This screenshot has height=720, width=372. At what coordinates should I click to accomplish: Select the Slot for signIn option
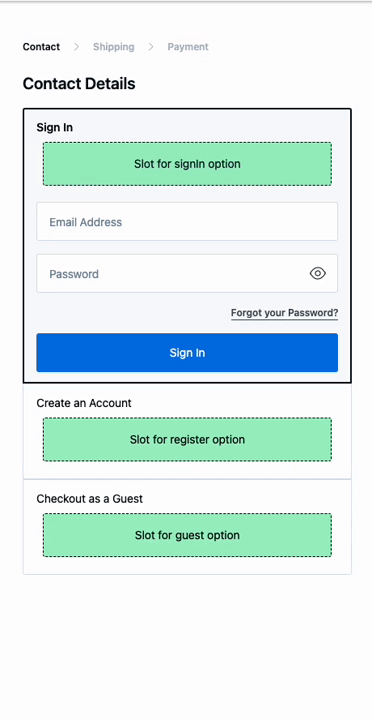pyautogui.click(x=187, y=164)
